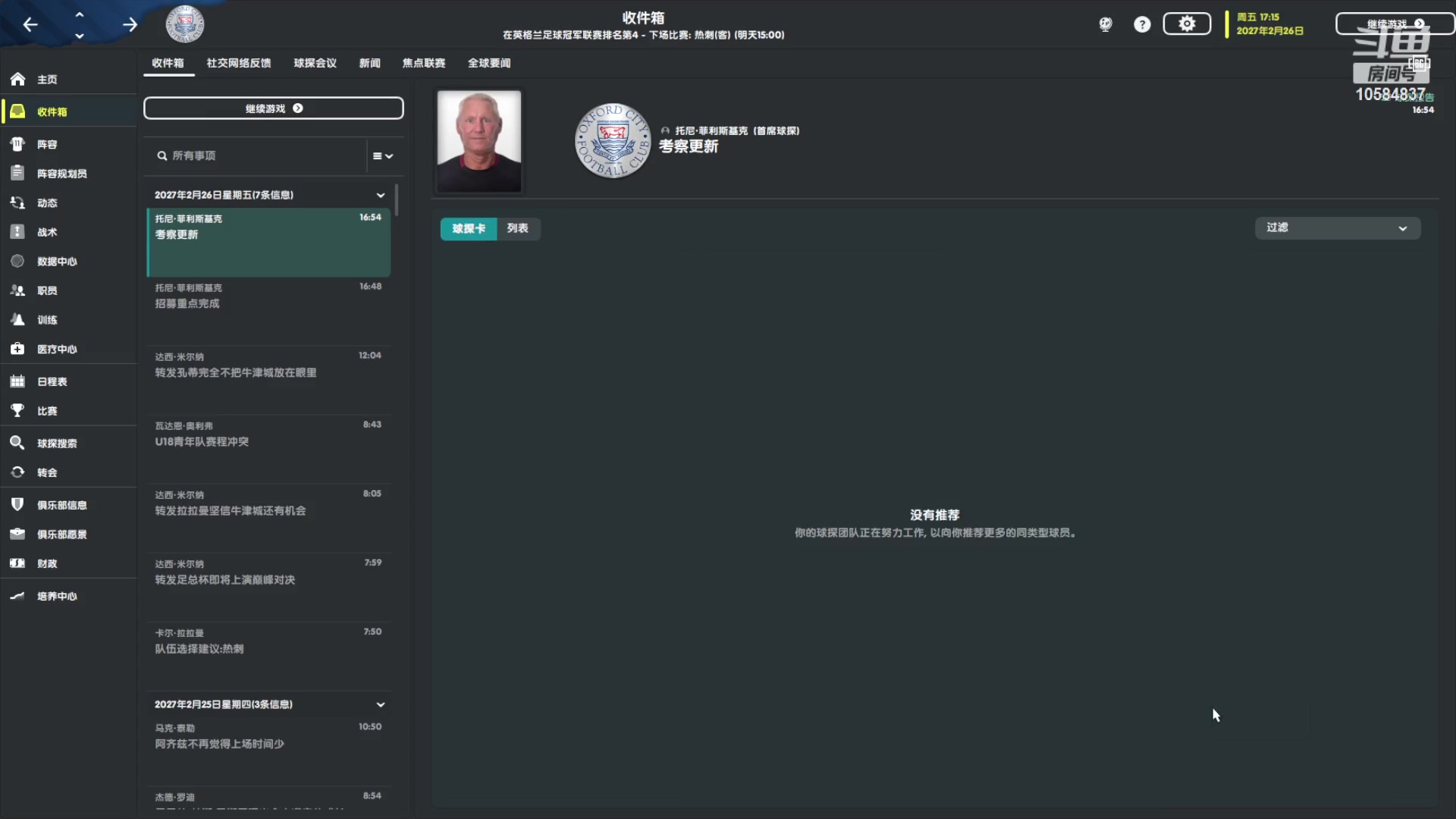
Task: Click the top-right 继续游戏 button
Action: click(x=1394, y=24)
